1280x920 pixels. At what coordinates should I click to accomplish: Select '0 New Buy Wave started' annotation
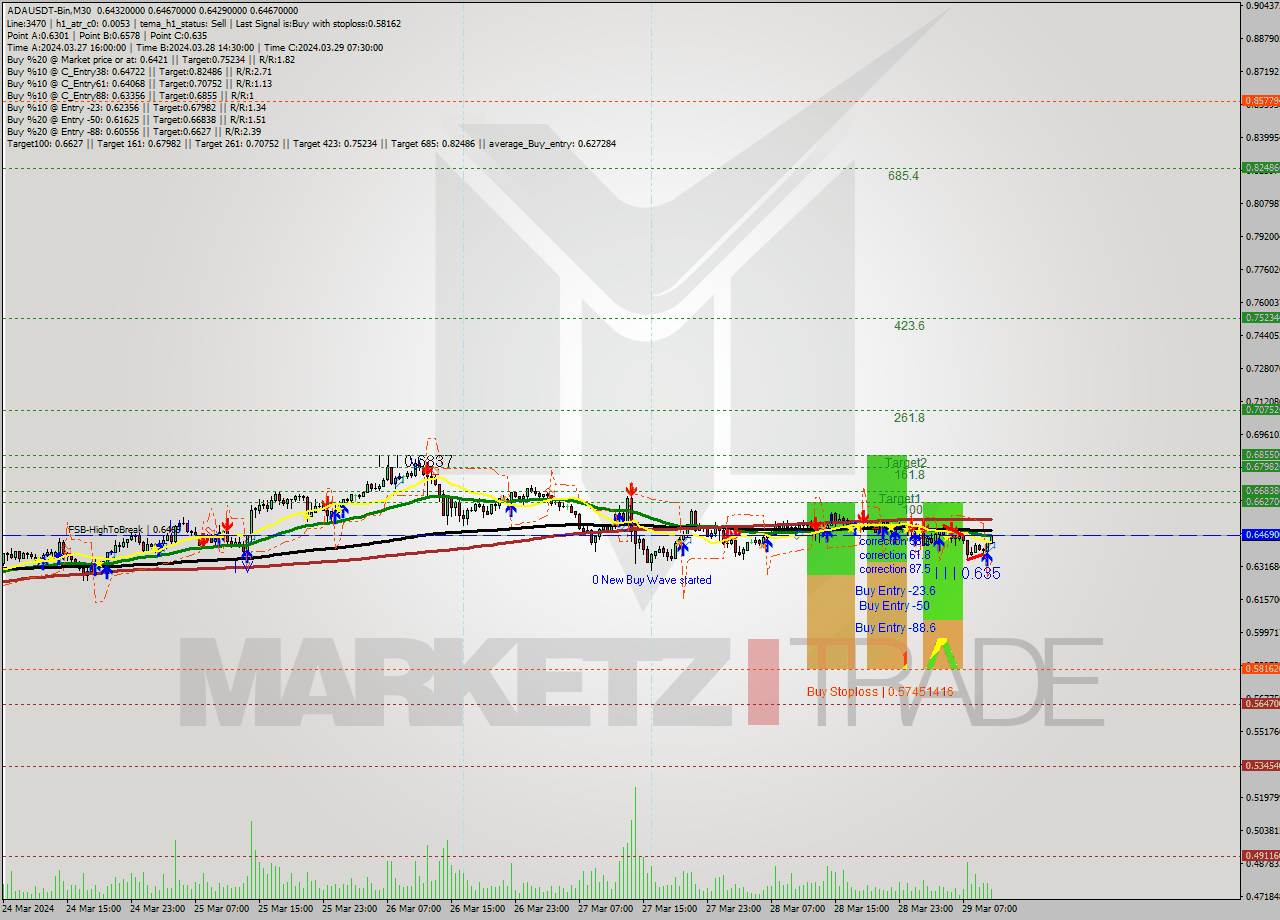[x=652, y=580]
